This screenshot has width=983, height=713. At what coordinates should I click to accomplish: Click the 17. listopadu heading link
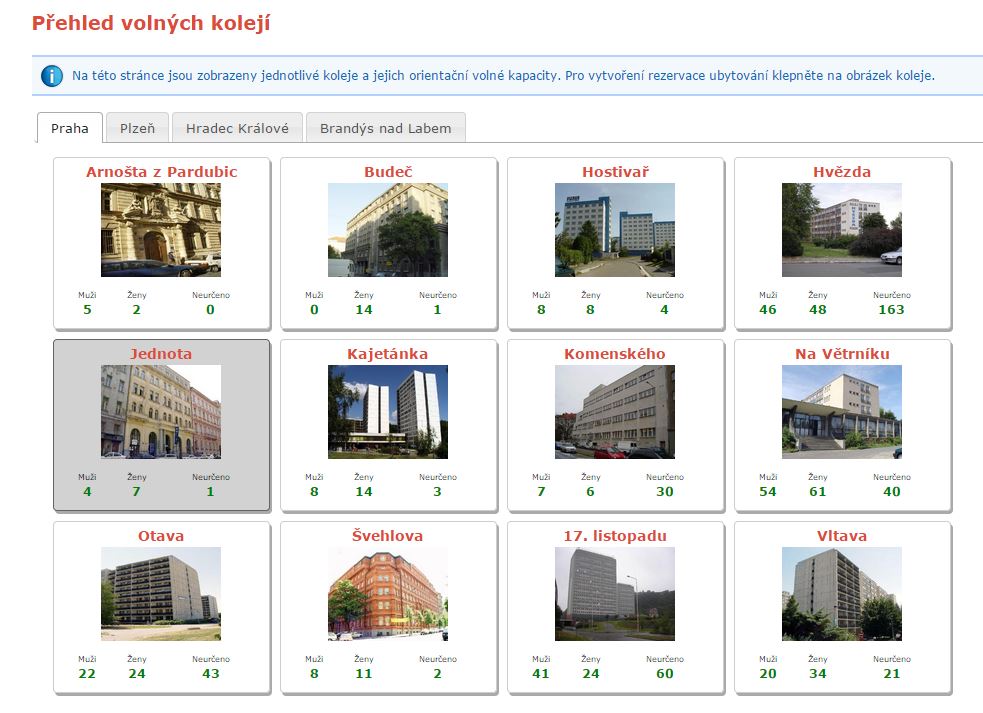point(615,536)
